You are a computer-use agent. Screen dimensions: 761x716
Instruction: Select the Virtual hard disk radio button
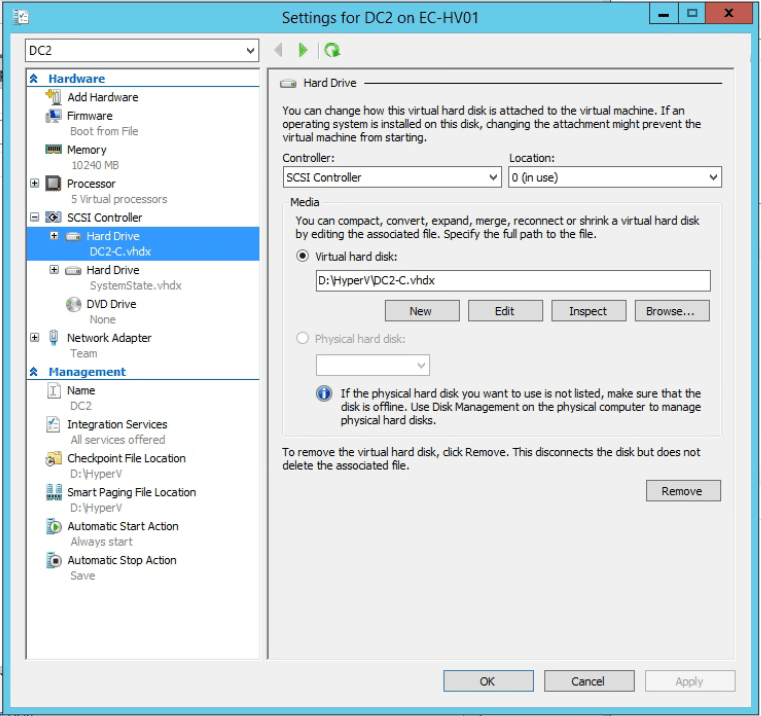(303, 256)
